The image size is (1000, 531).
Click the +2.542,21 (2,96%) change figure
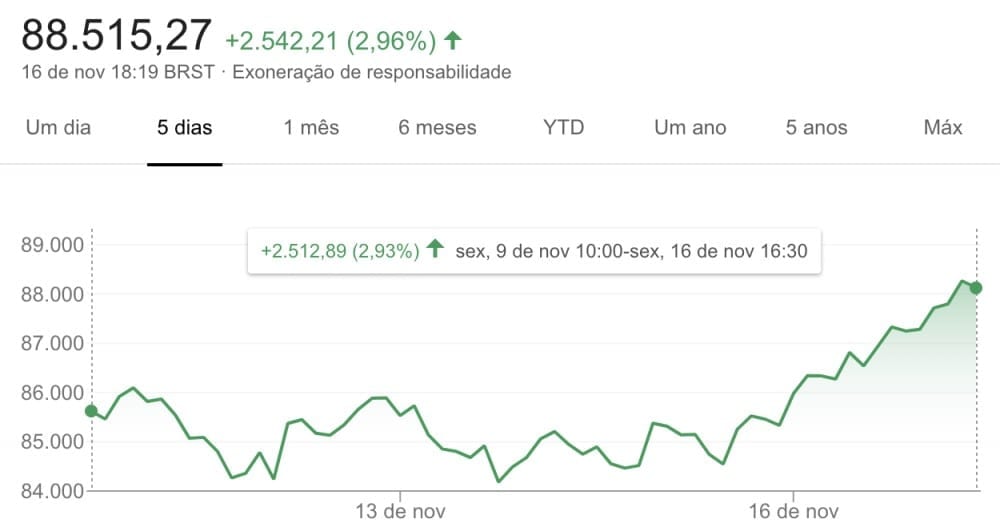[331, 41]
